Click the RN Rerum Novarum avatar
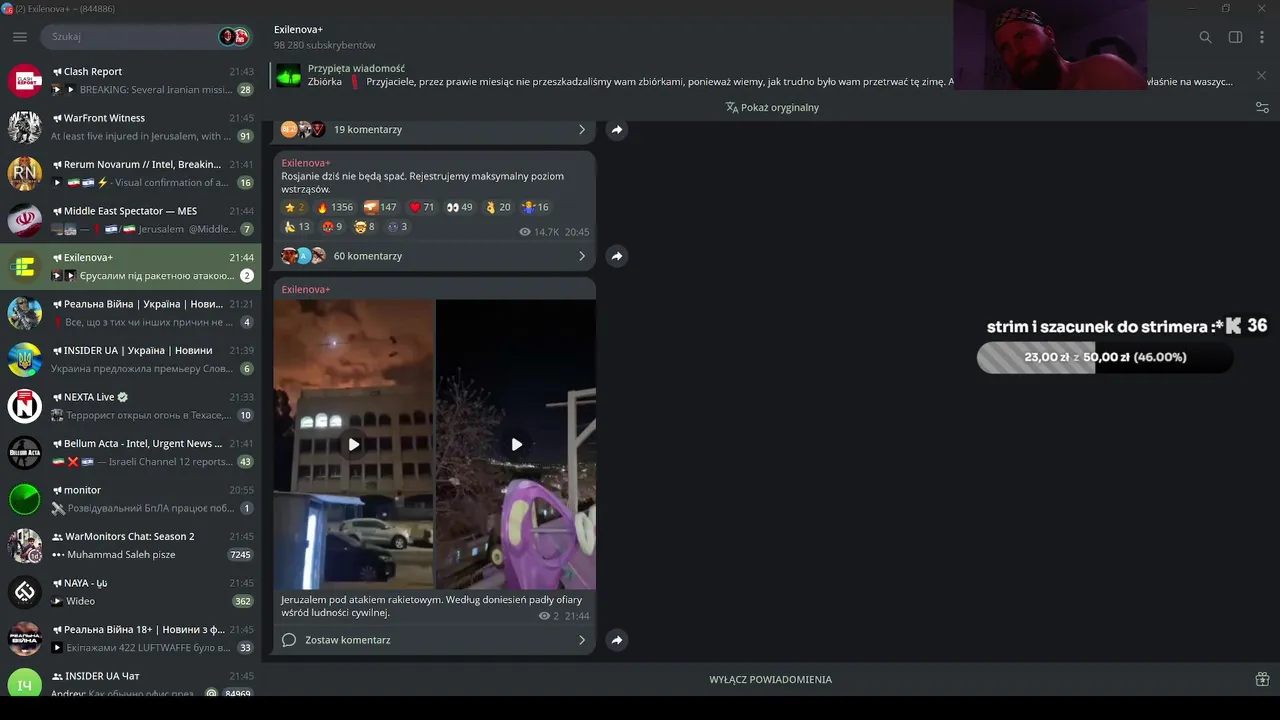Viewport: 1280px width, 720px height. coord(24,174)
